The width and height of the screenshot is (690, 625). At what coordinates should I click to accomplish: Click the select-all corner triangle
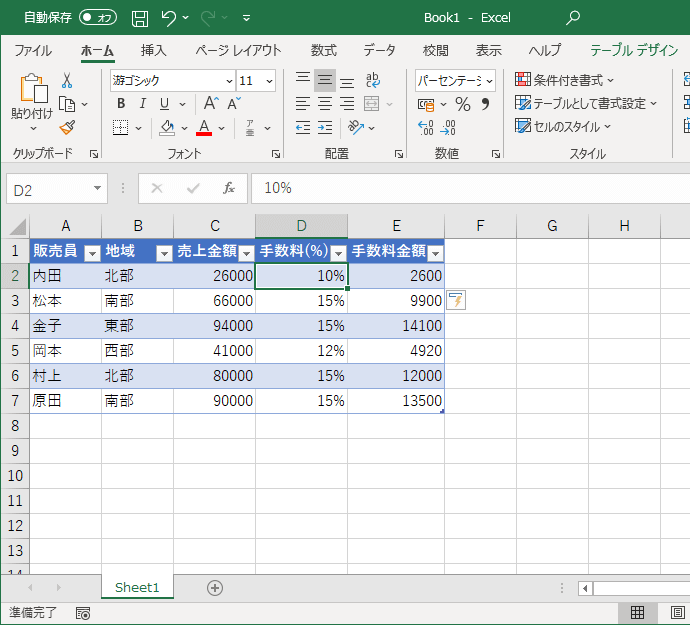[17, 227]
